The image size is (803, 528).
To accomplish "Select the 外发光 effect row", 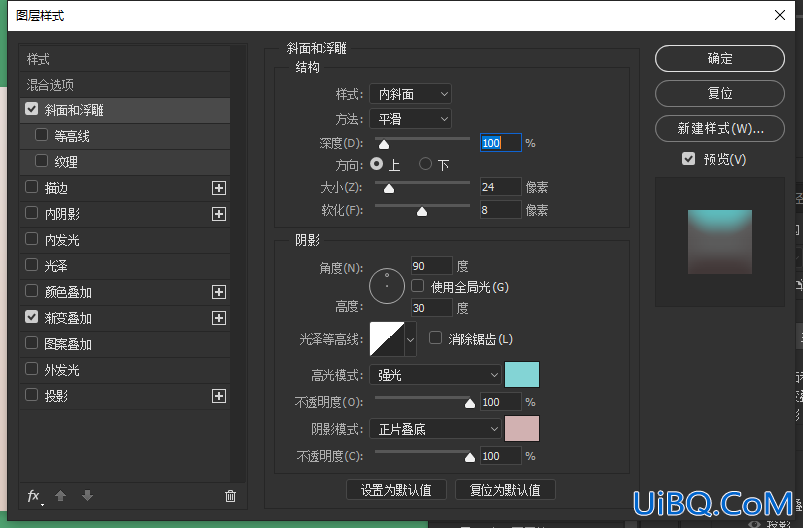I will [125, 370].
